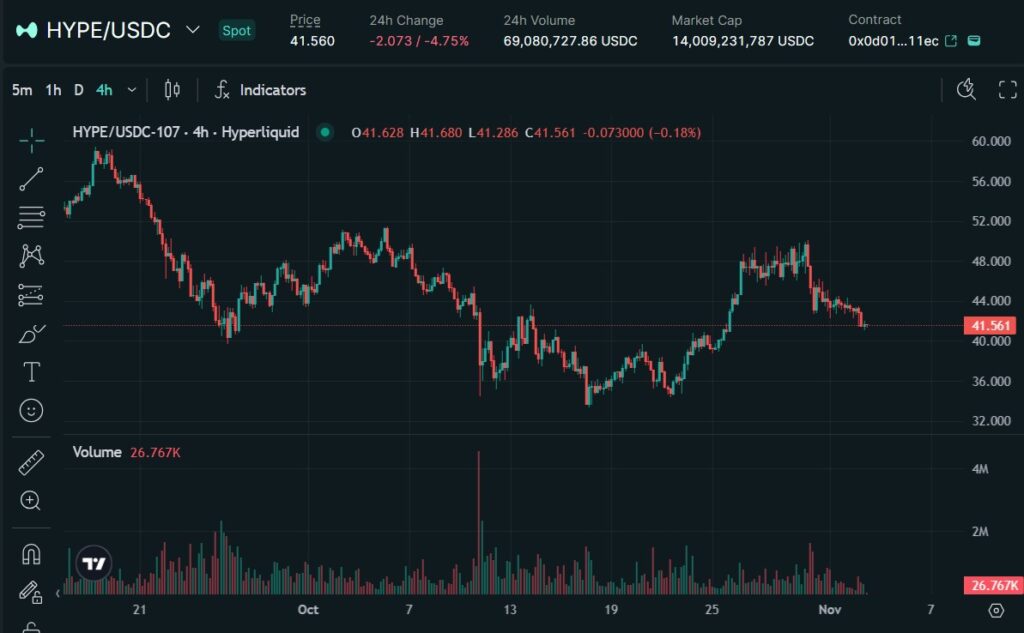Select the trend line drawing tool
The height and width of the screenshot is (633, 1024).
click(31, 178)
